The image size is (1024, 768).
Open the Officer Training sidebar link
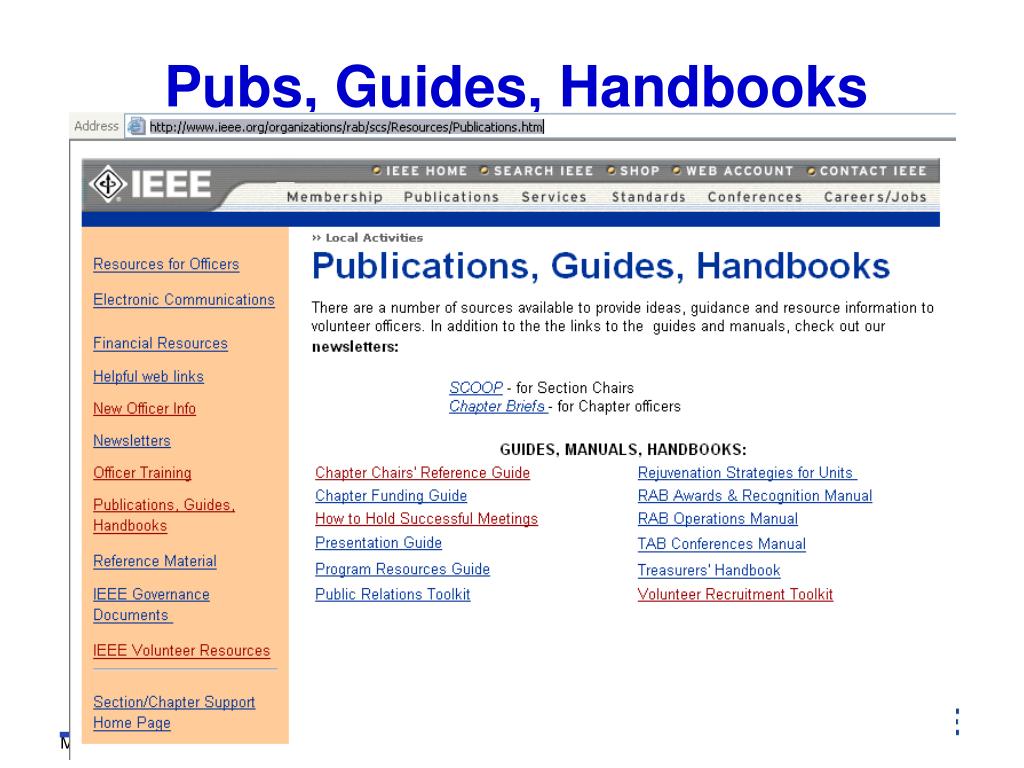pos(142,473)
